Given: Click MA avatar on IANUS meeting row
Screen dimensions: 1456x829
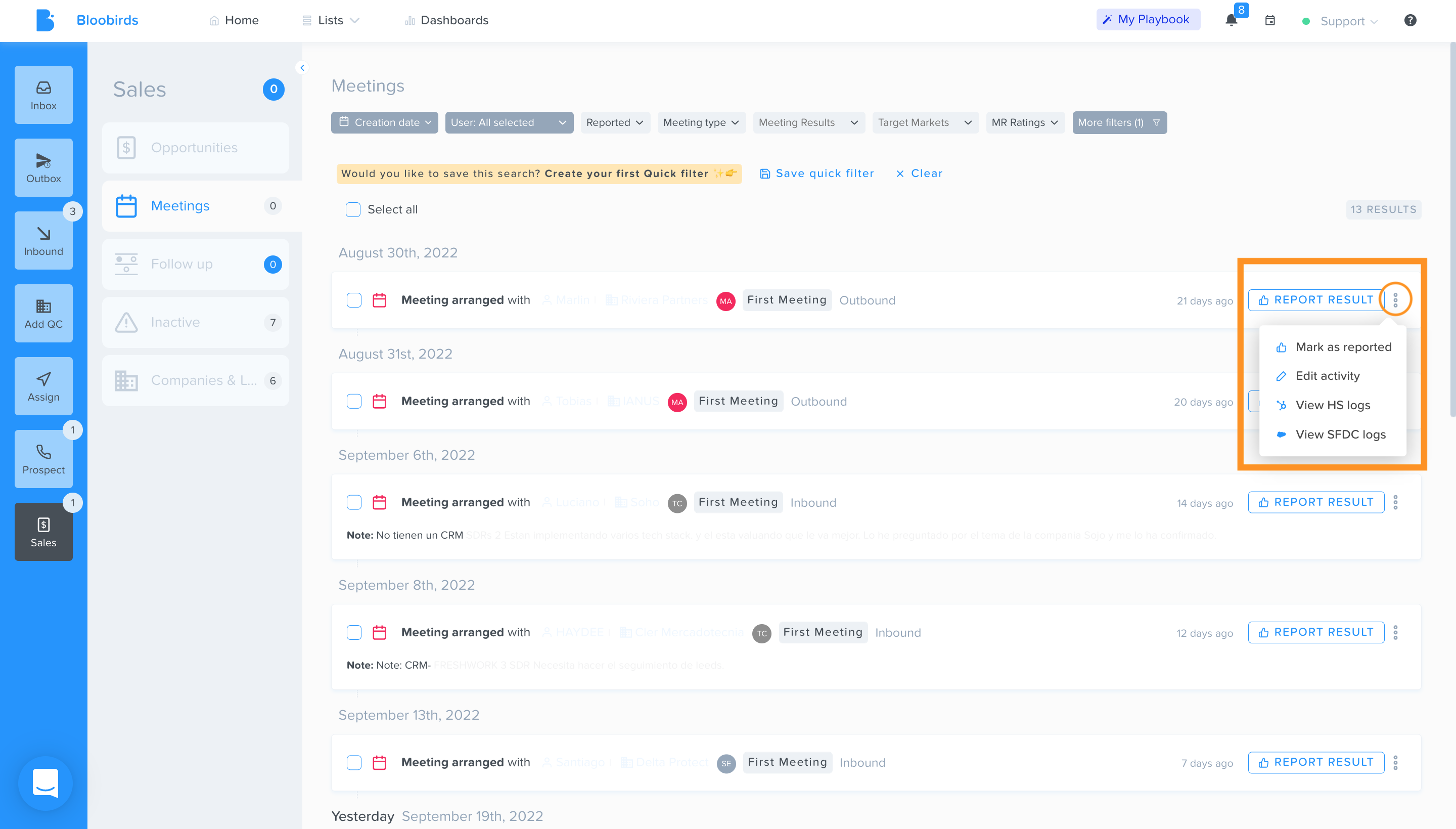Looking at the screenshot, I should [x=677, y=402].
